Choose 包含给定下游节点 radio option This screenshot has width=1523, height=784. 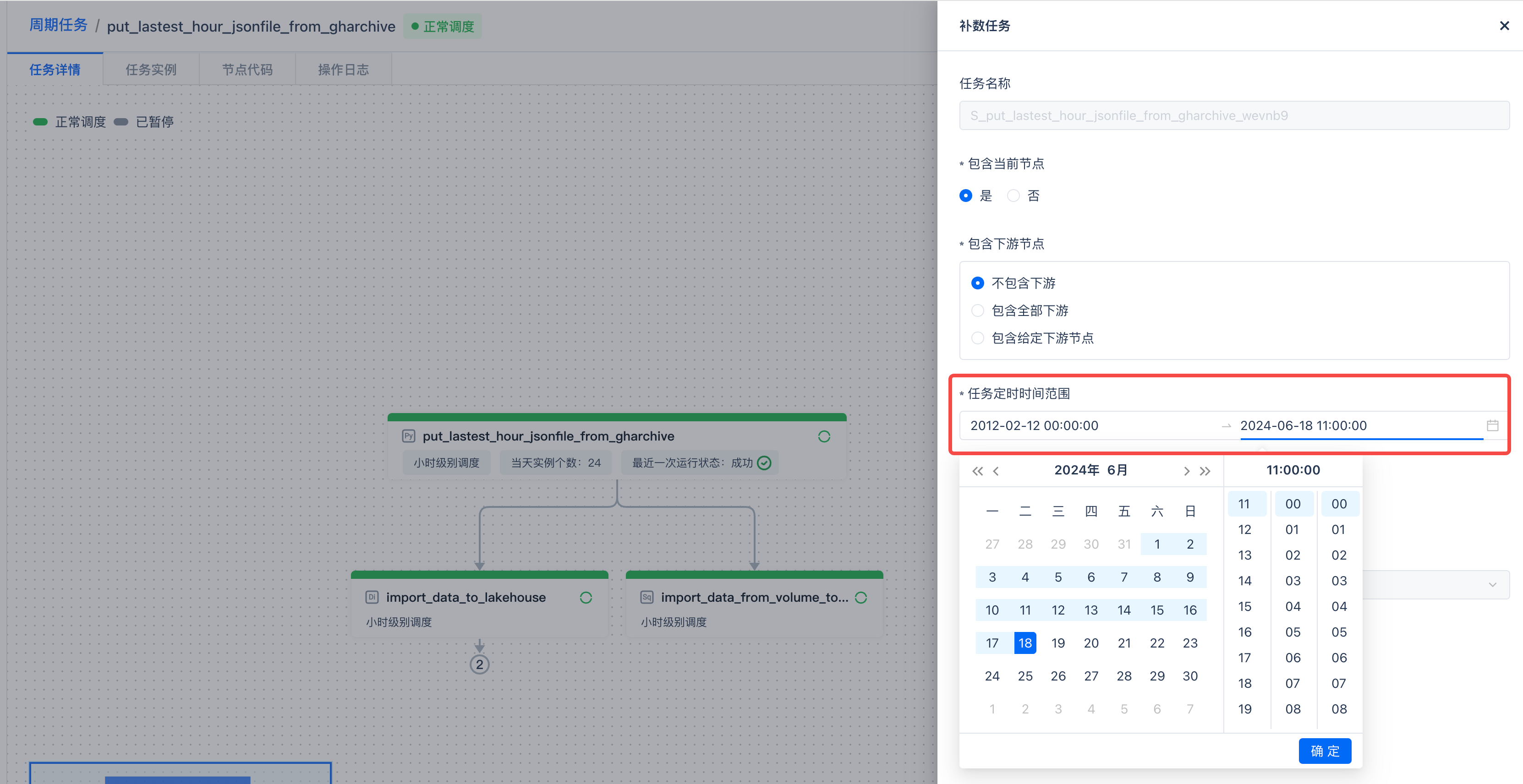pyautogui.click(x=978, y=338)
